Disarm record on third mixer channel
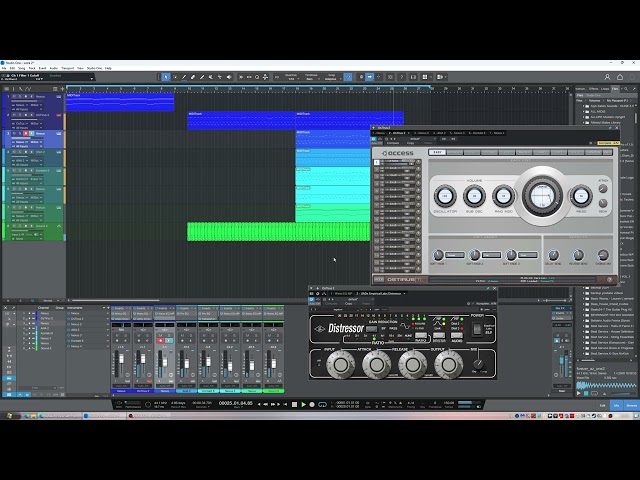Viewport: 640px width, 480px height. (160, 340)
